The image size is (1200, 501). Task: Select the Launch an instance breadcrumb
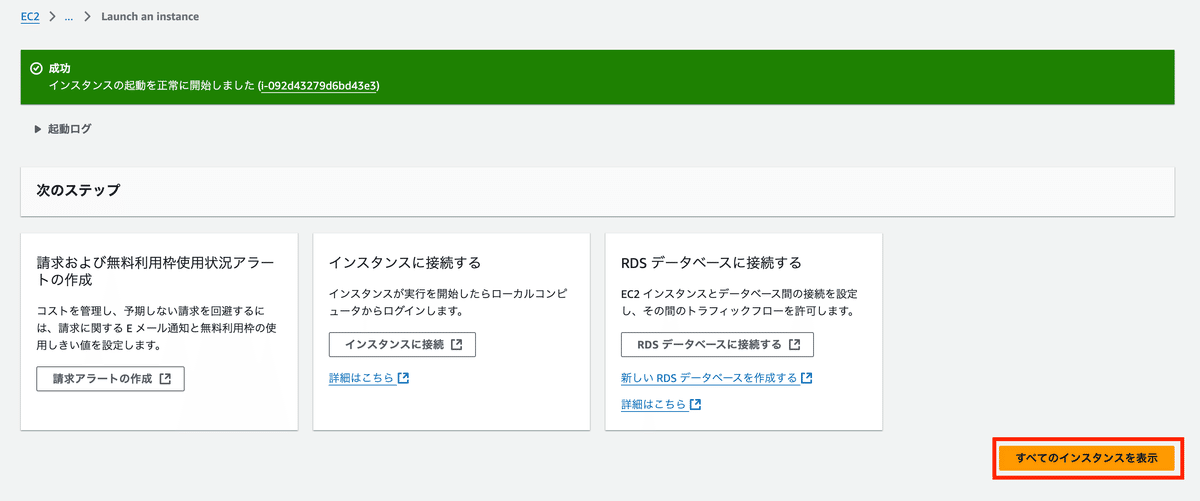(x=150, y=17)
